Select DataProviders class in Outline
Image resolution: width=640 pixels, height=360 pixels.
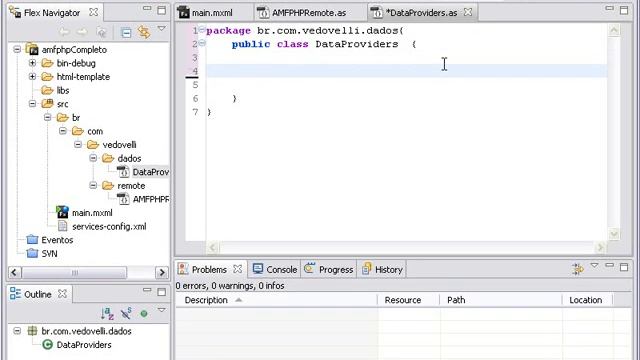click(x=77, y=345)
